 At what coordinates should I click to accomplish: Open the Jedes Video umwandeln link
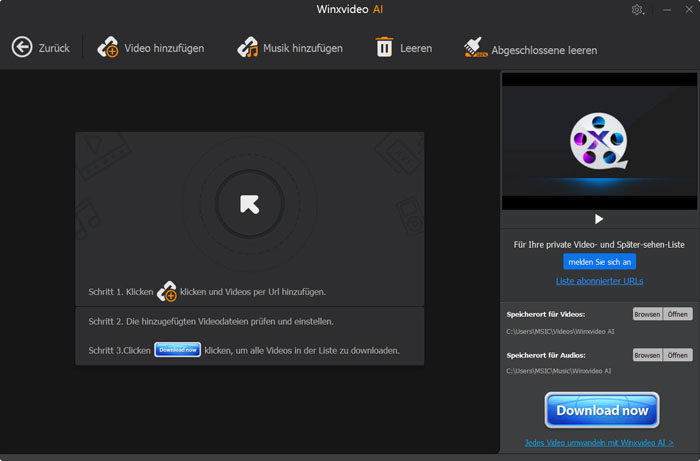point(599,443)
